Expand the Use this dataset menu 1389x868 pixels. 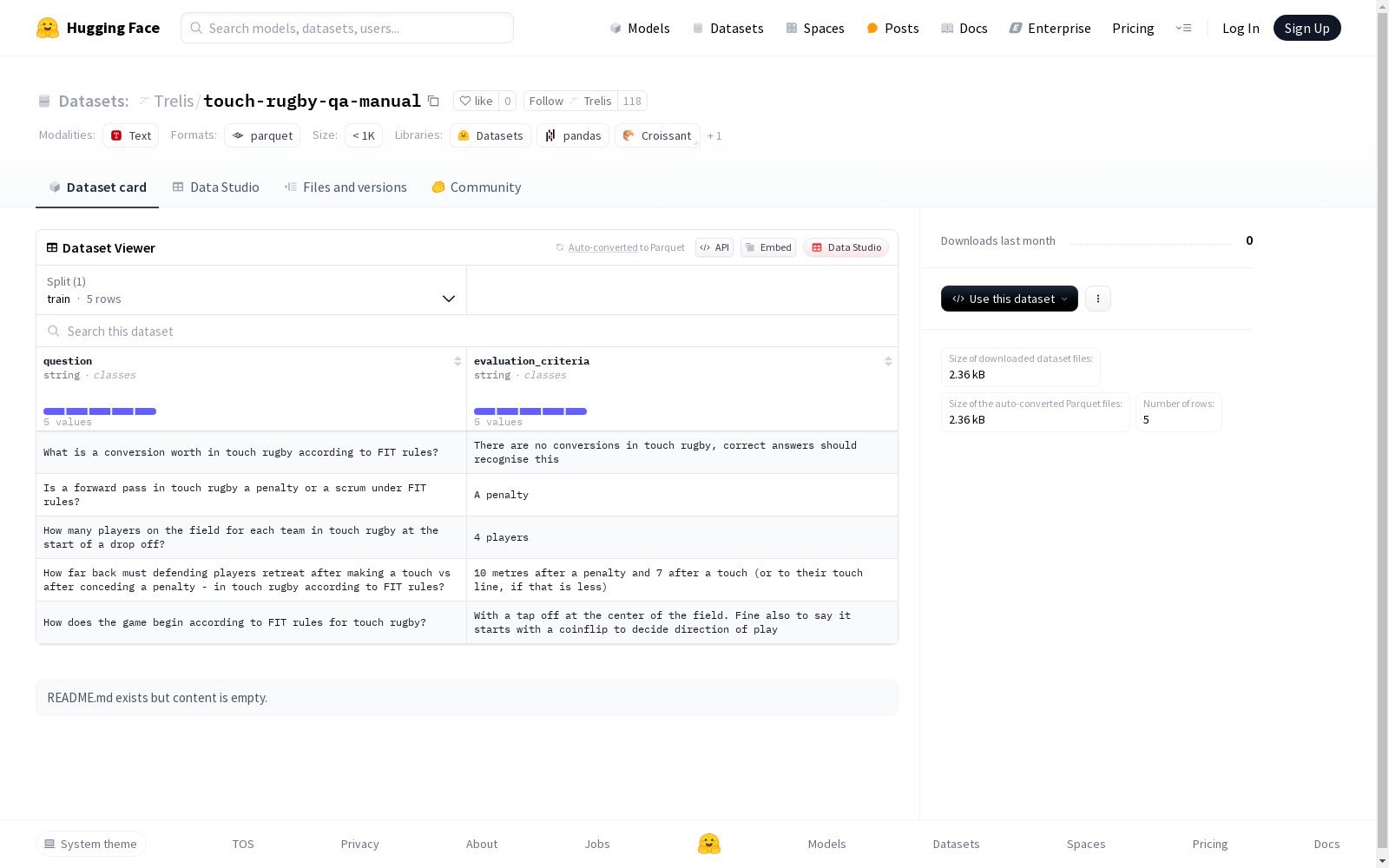[x=1010, y=299]
